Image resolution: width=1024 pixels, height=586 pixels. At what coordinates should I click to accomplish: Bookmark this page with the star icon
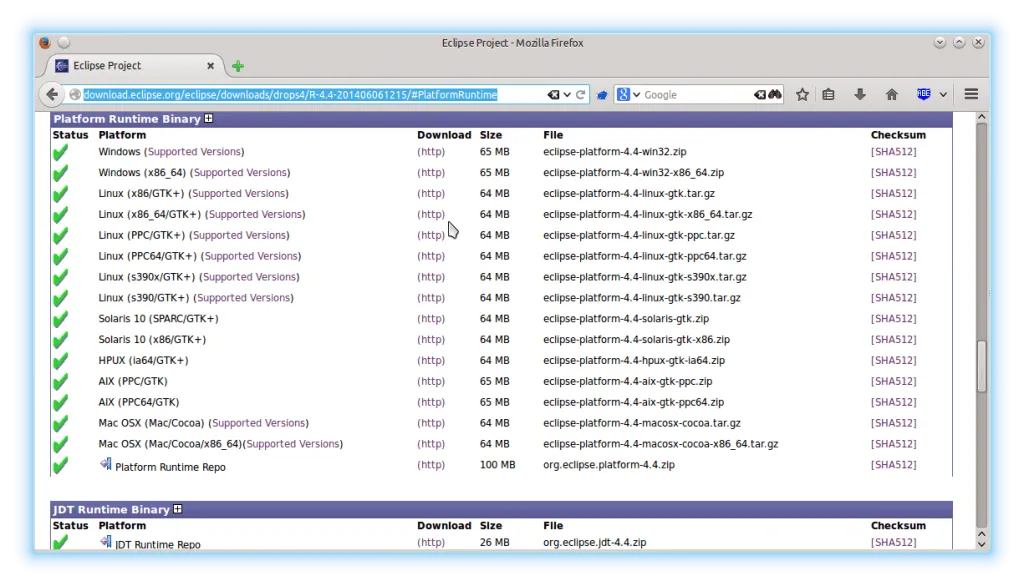coord(802,95)
